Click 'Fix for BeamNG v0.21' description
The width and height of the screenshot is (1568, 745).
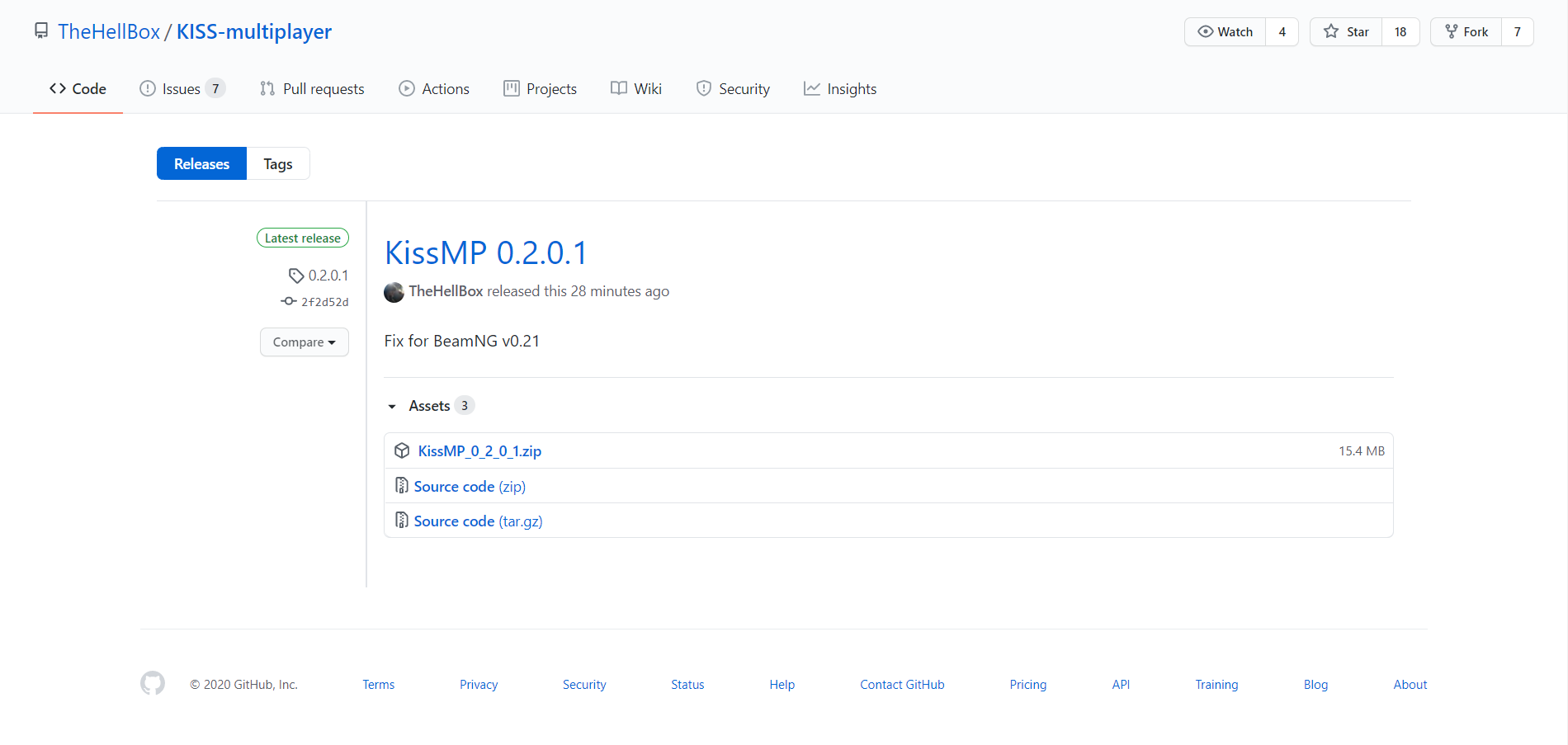click(x=462, y=342)
